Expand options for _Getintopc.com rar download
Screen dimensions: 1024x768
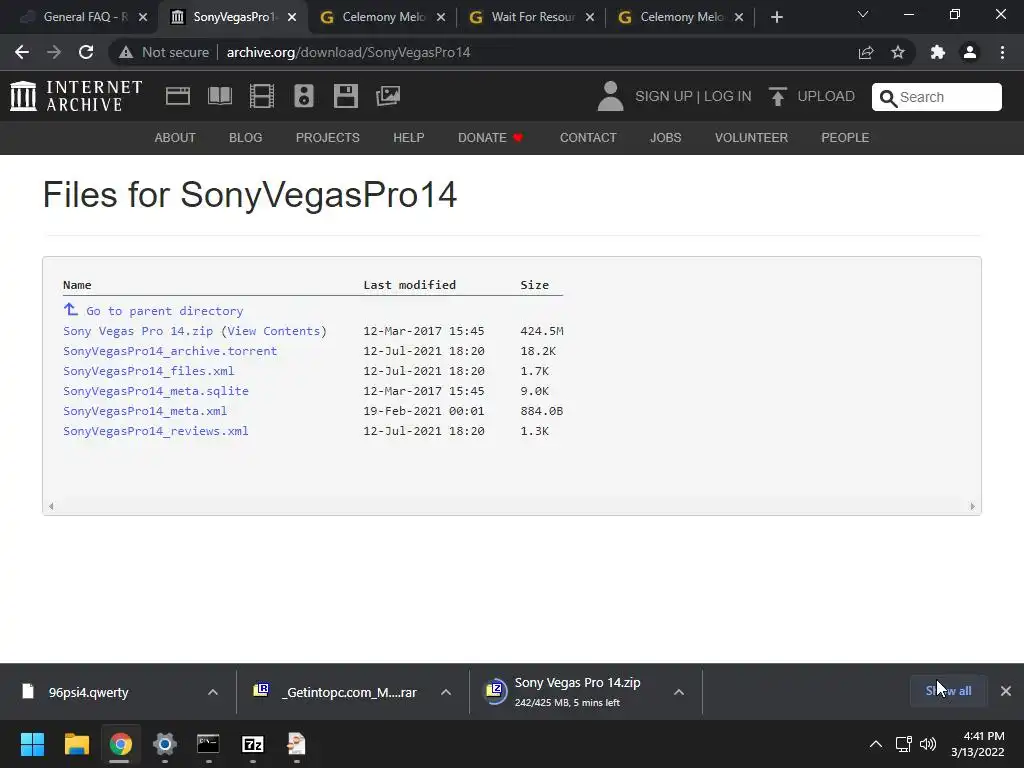click(446, 692)
